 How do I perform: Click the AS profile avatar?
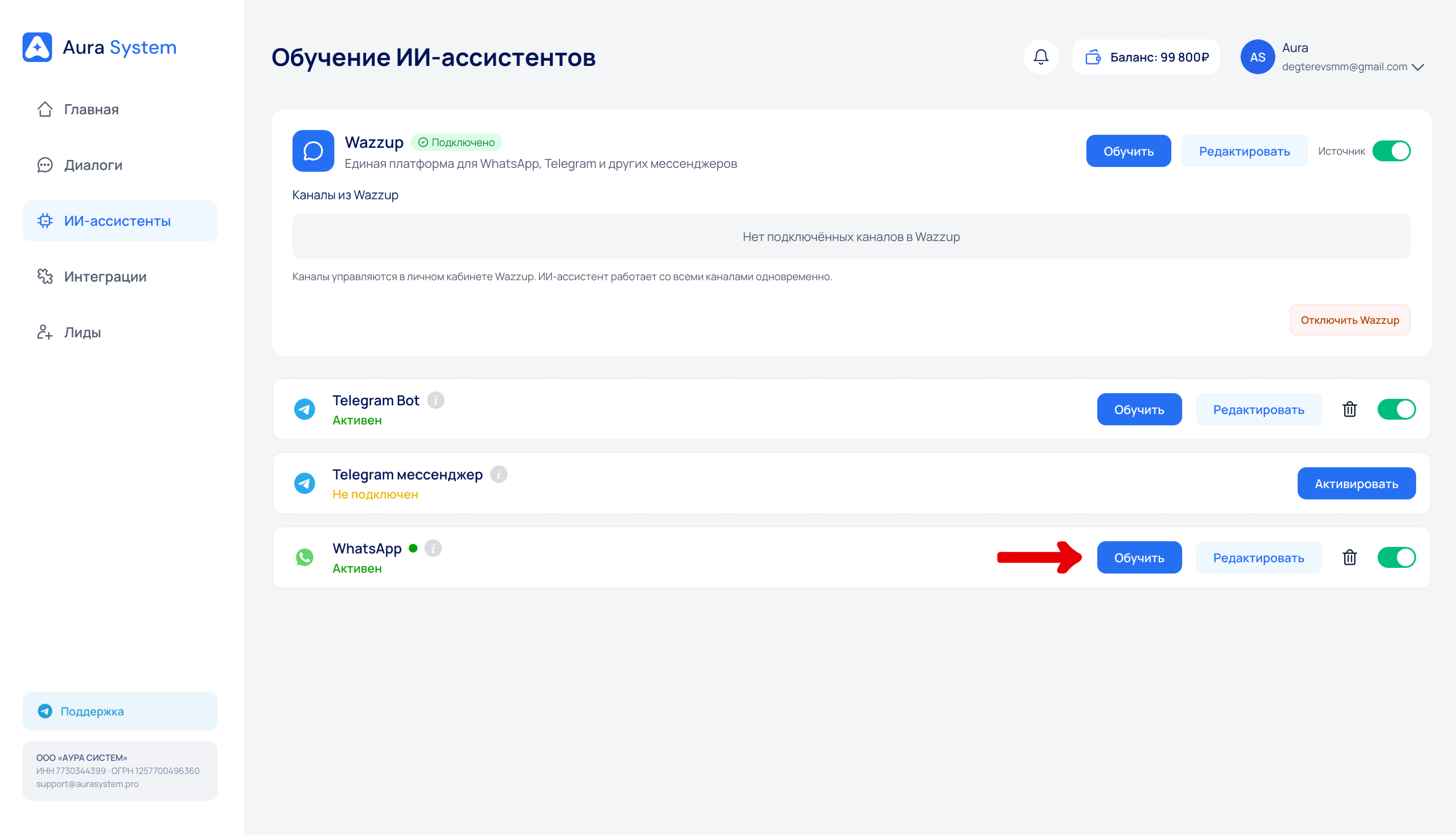point(1257,57)
